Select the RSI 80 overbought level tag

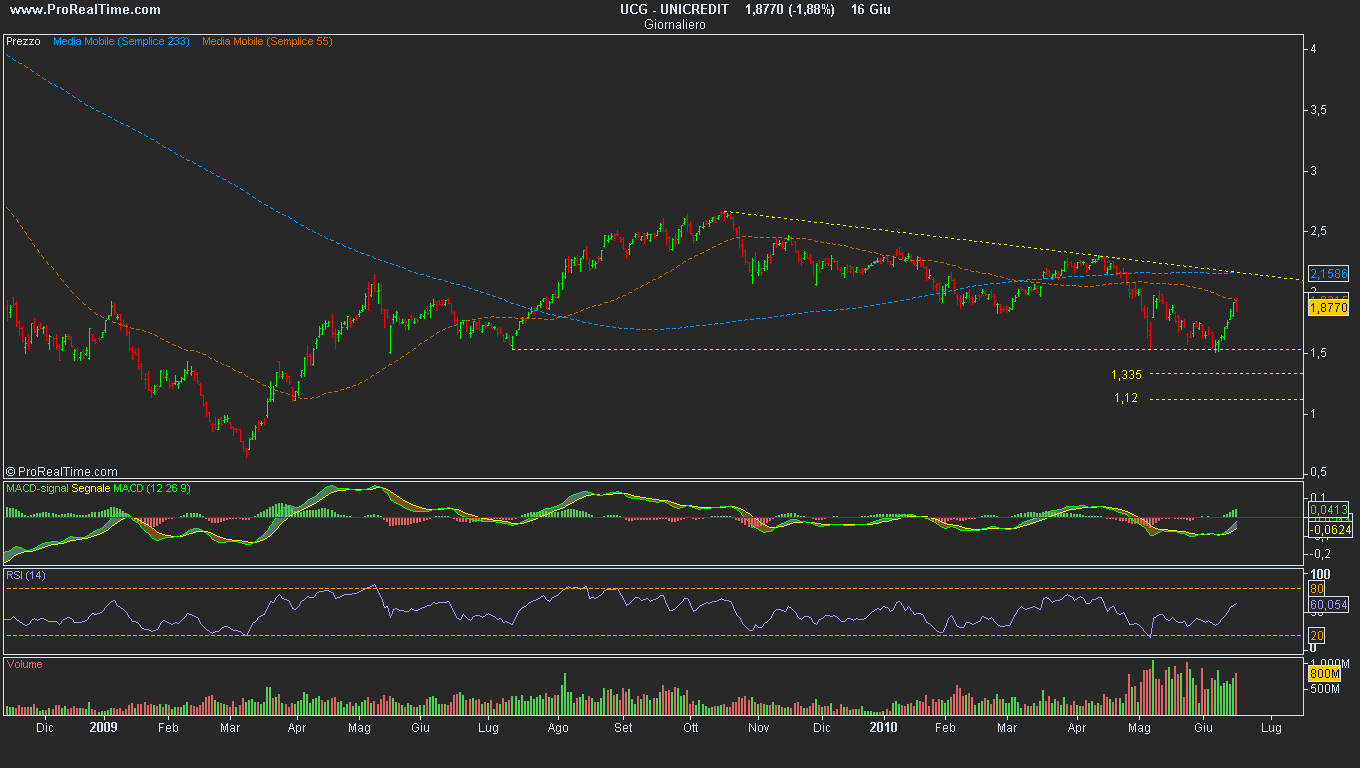tap(1316, 589)
